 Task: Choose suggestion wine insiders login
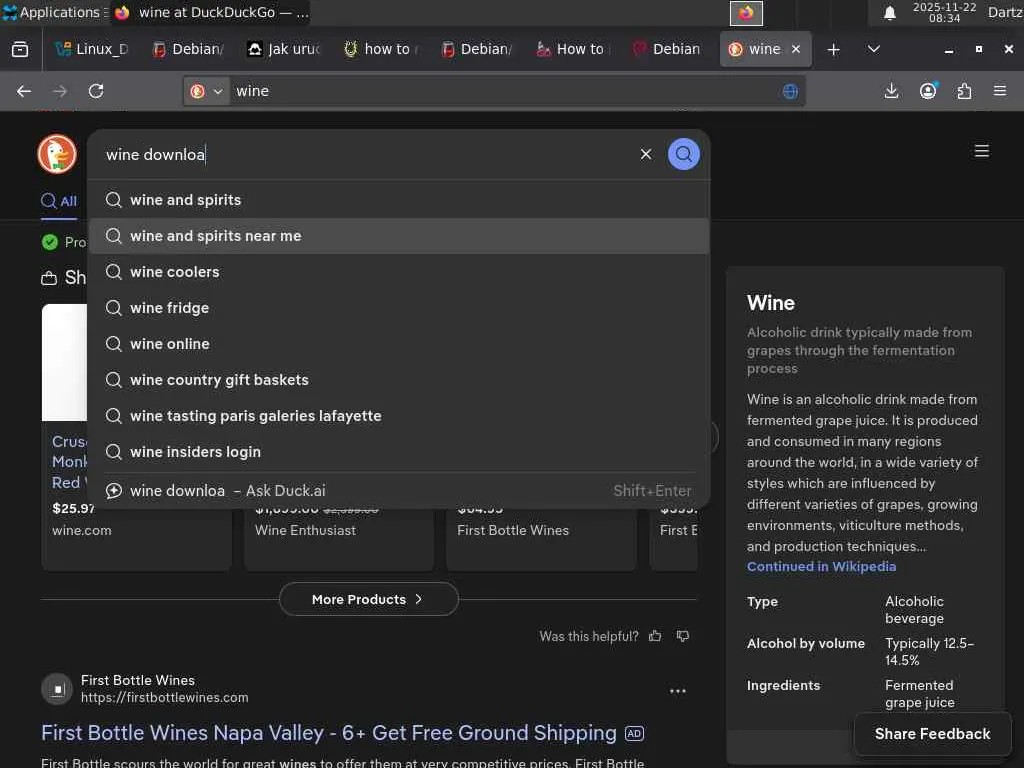399,451
